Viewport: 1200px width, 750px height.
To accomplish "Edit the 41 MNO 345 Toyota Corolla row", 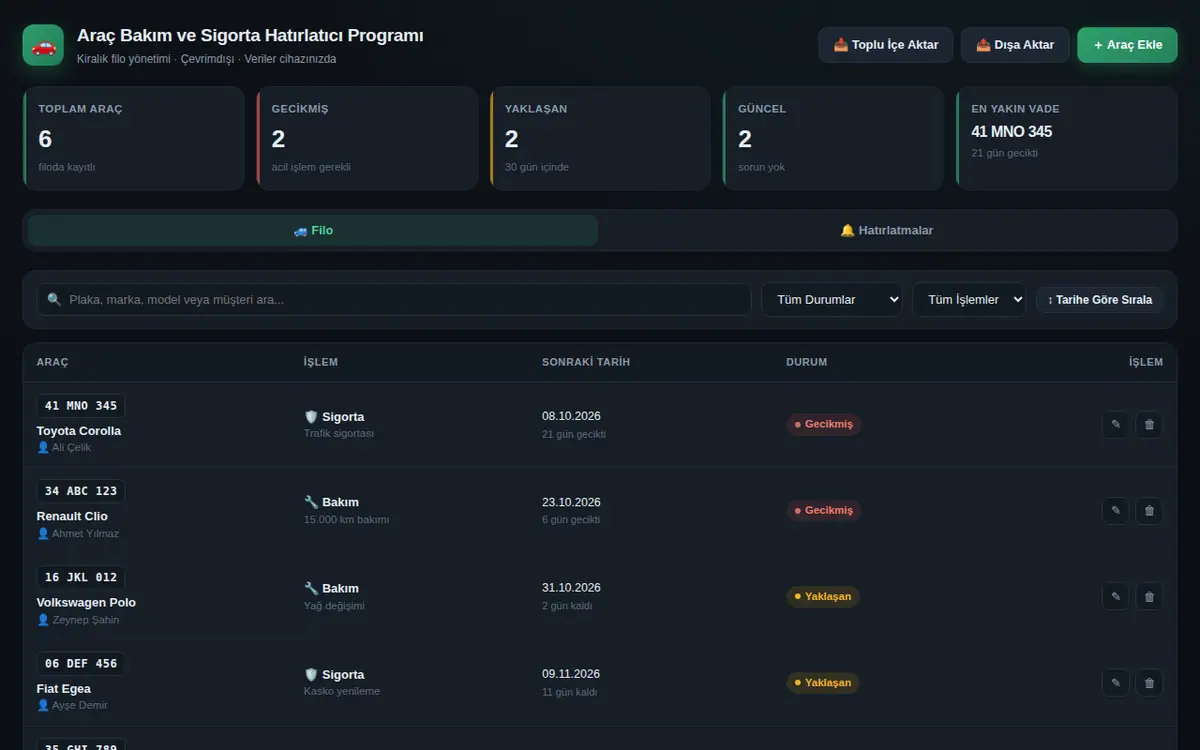I will (1116, 424).
